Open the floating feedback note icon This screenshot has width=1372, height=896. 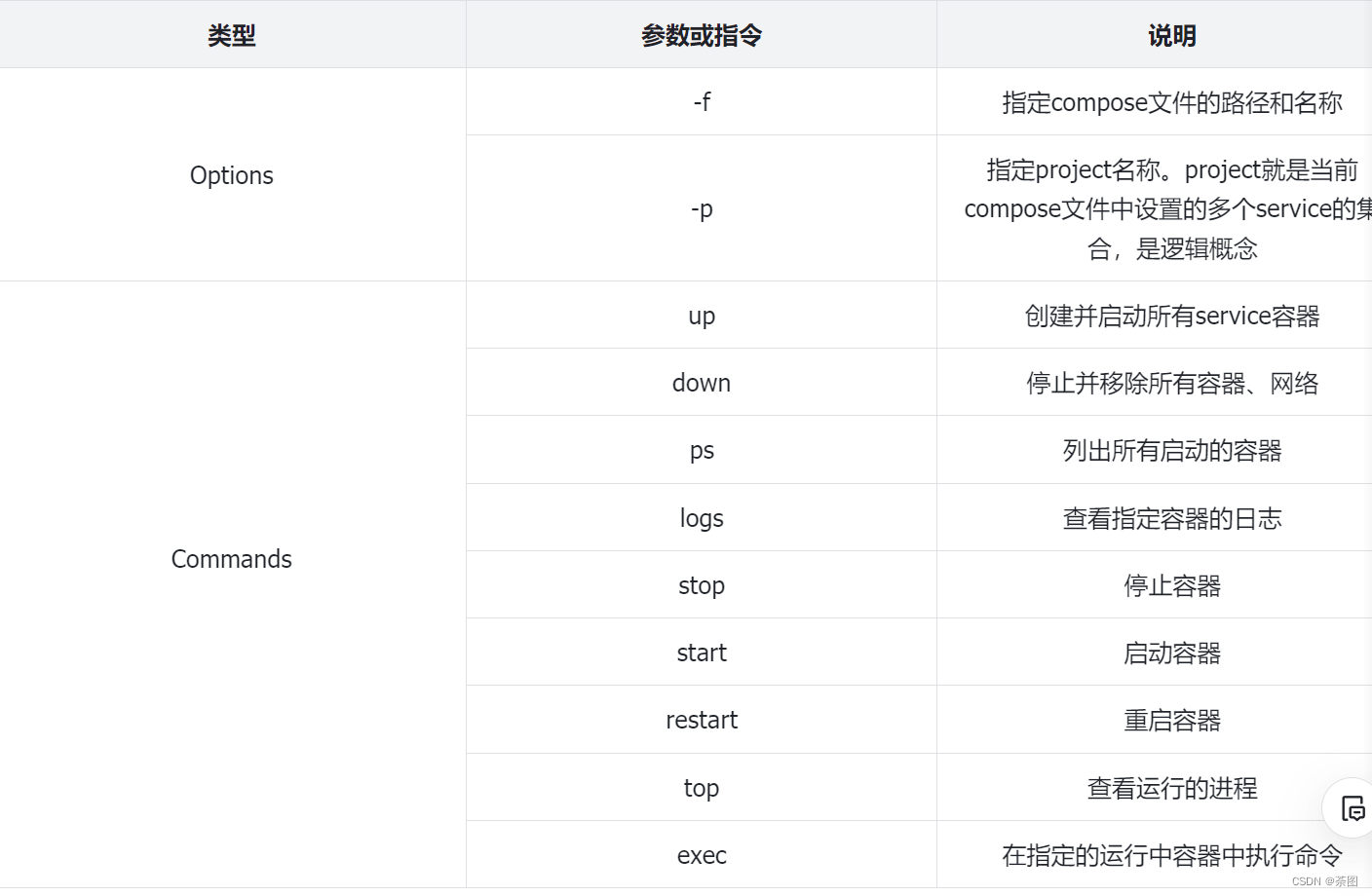[x=1353, y=808]
